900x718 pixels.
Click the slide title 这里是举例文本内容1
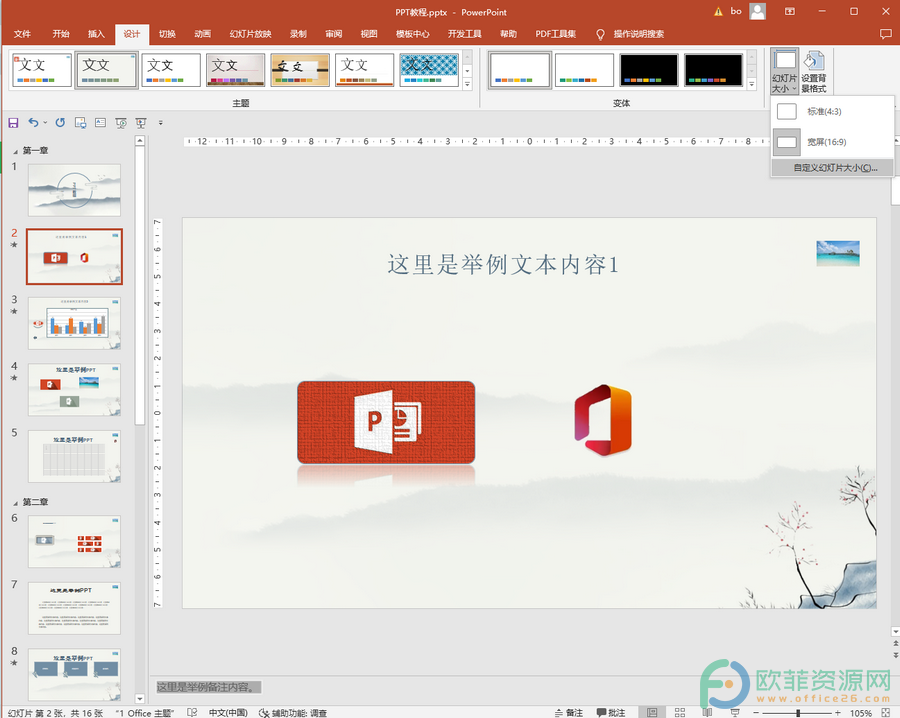[x=503, y=265]
